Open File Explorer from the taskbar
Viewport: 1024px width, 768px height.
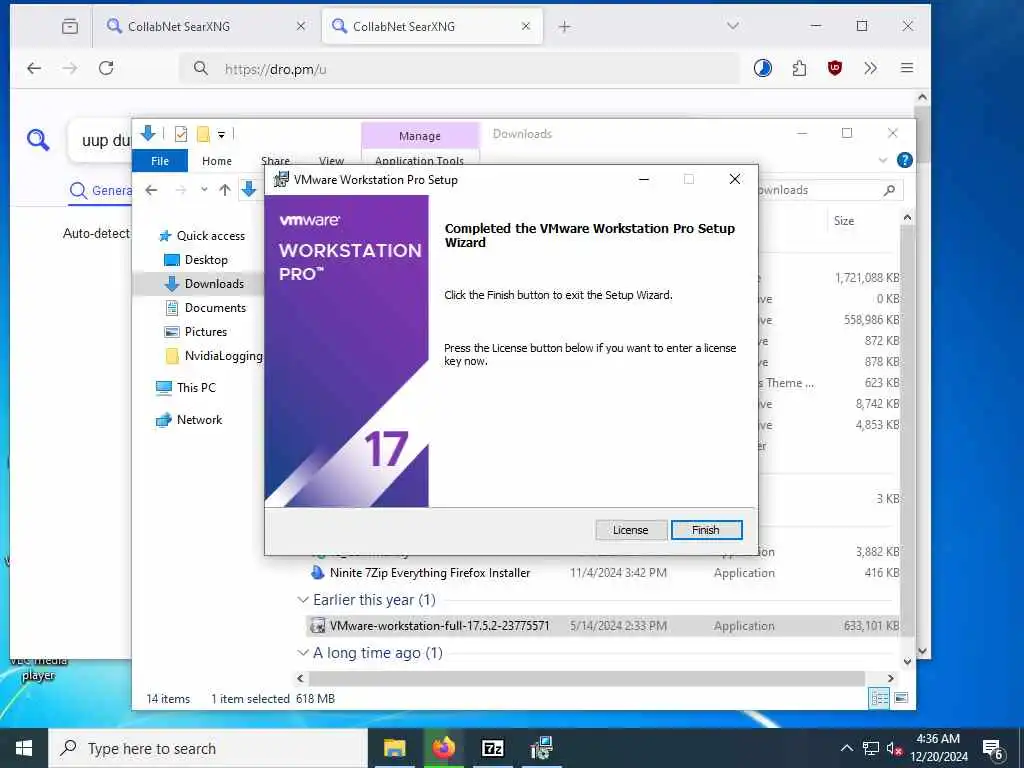[x=394, y=748]
